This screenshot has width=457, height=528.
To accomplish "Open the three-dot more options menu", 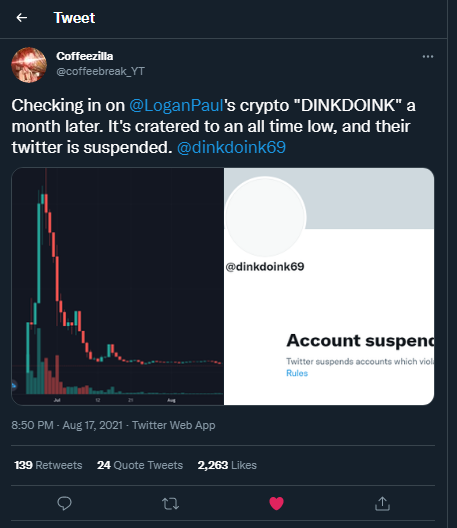I will tap(428, 57).
